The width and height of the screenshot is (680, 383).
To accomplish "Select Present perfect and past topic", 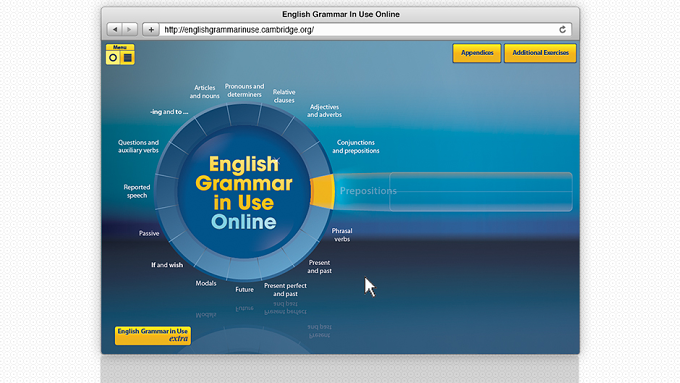I will click(285, 289).
